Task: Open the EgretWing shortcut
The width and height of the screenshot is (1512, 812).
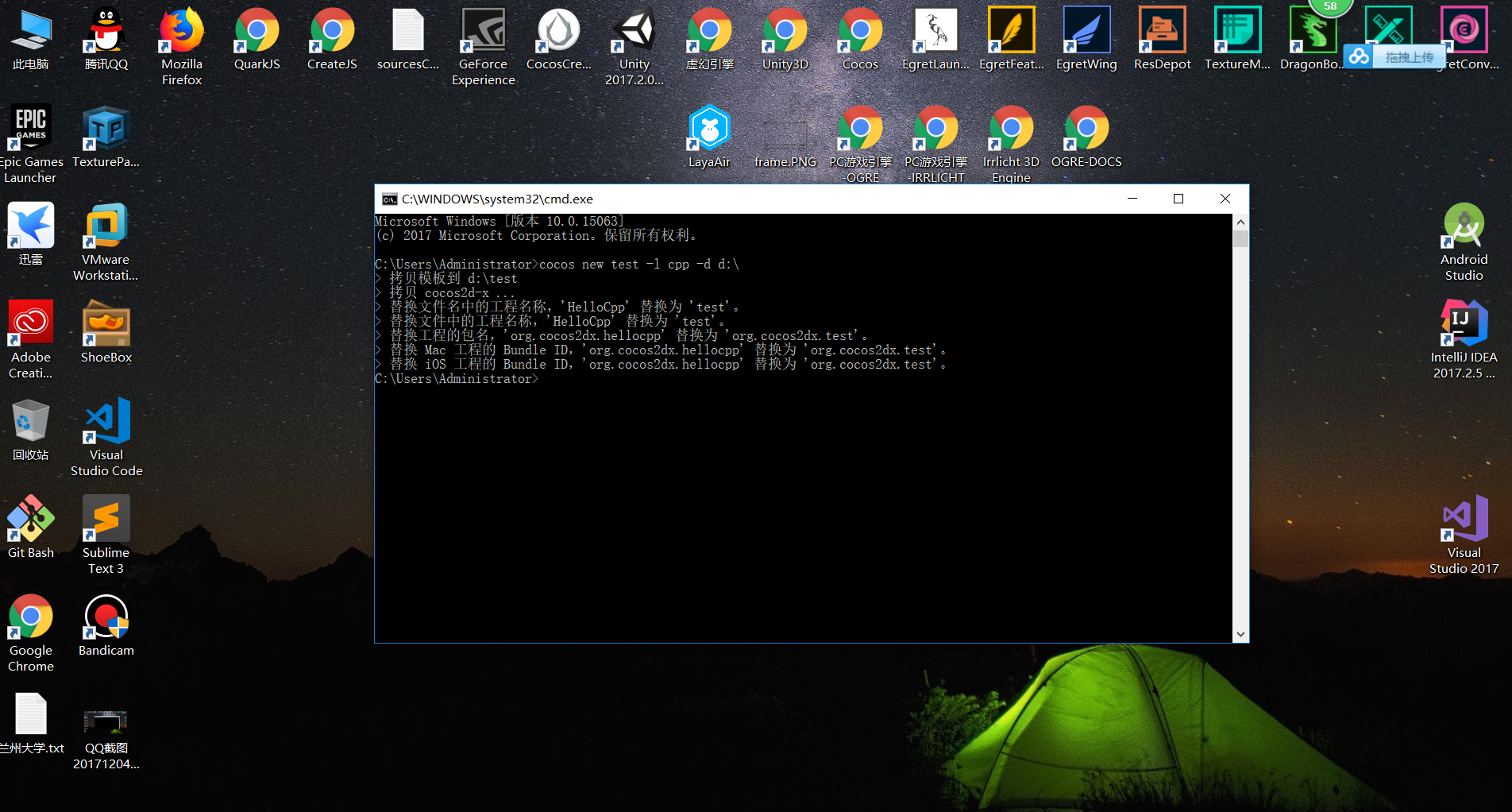Action: [1087, 39]
